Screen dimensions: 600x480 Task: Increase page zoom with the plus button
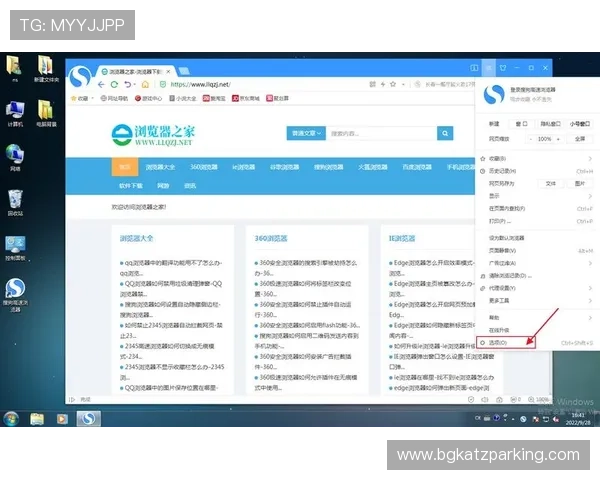coord(558,139)
